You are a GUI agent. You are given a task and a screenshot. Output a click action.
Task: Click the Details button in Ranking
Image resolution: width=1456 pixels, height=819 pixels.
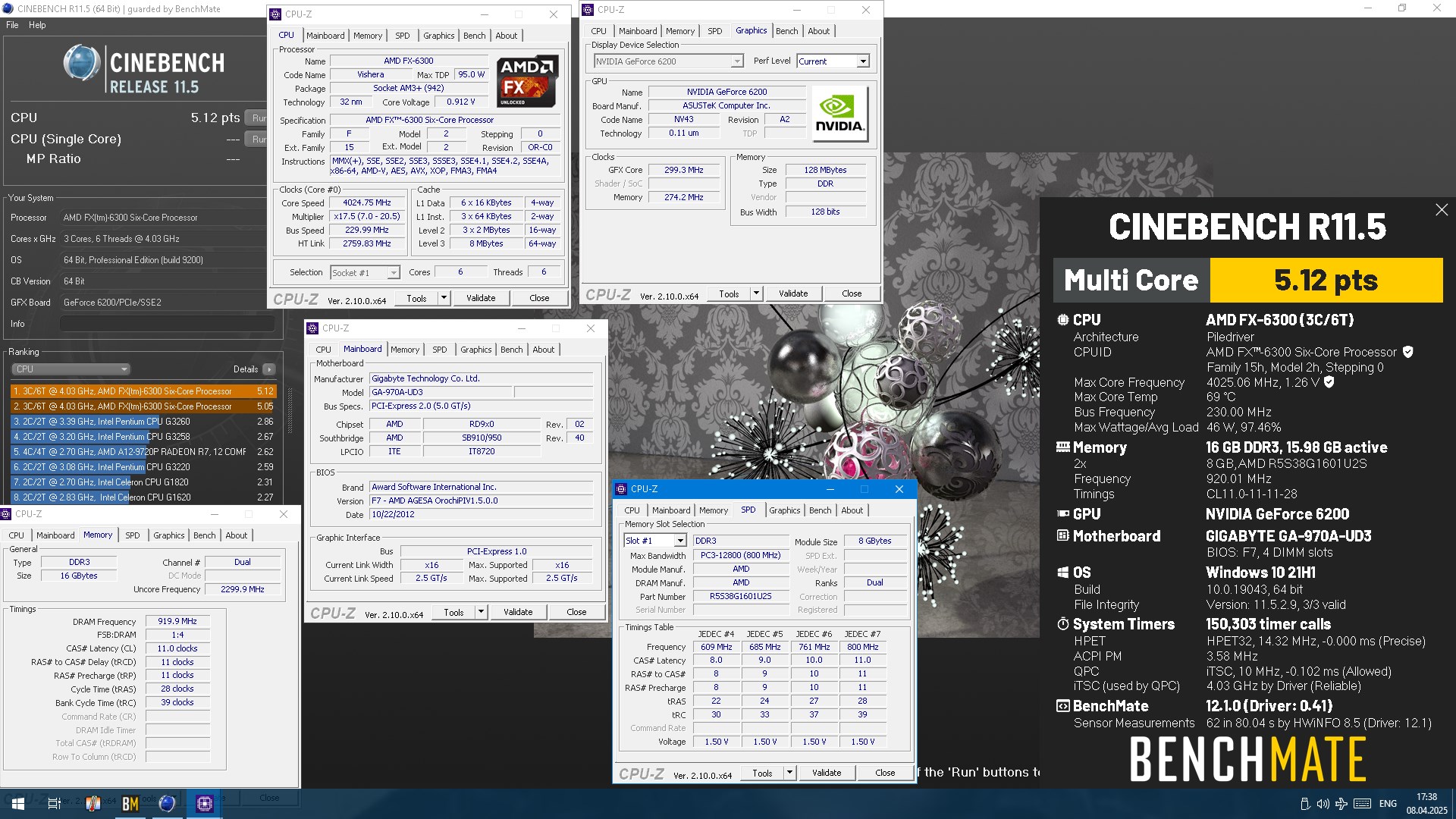(246, 369)
